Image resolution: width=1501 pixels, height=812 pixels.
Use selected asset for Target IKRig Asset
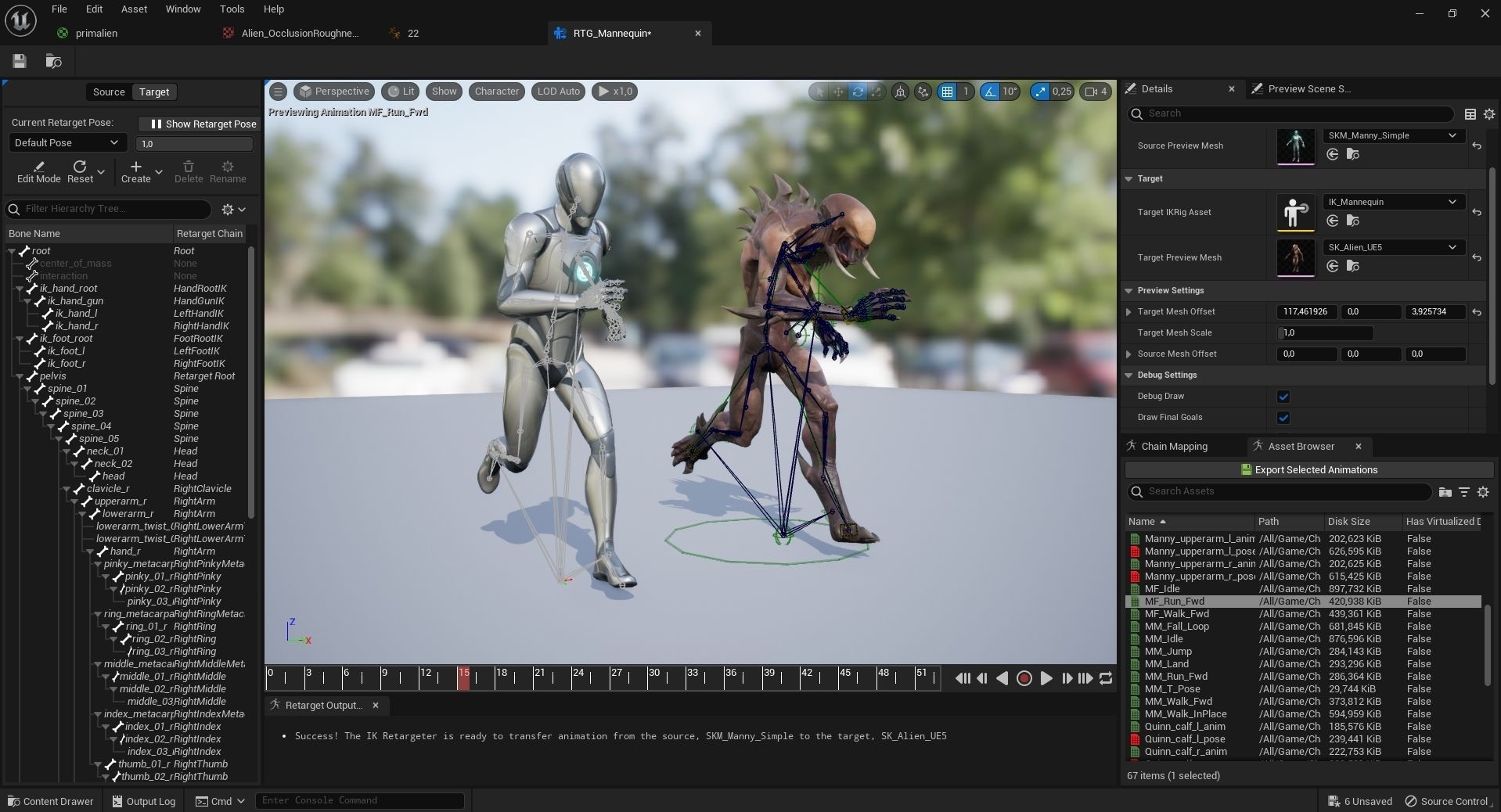click(1333, 221)
